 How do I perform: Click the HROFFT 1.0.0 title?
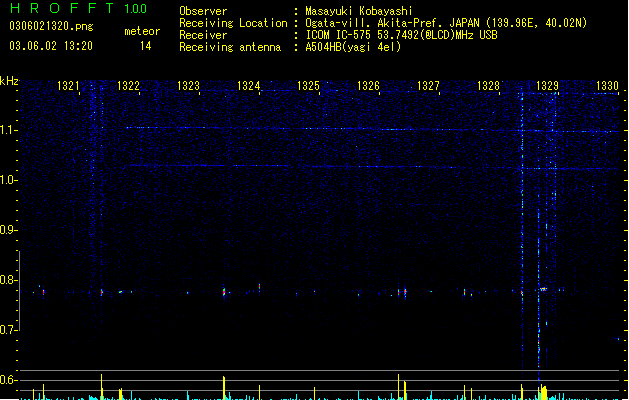click(x=79, y=8)
